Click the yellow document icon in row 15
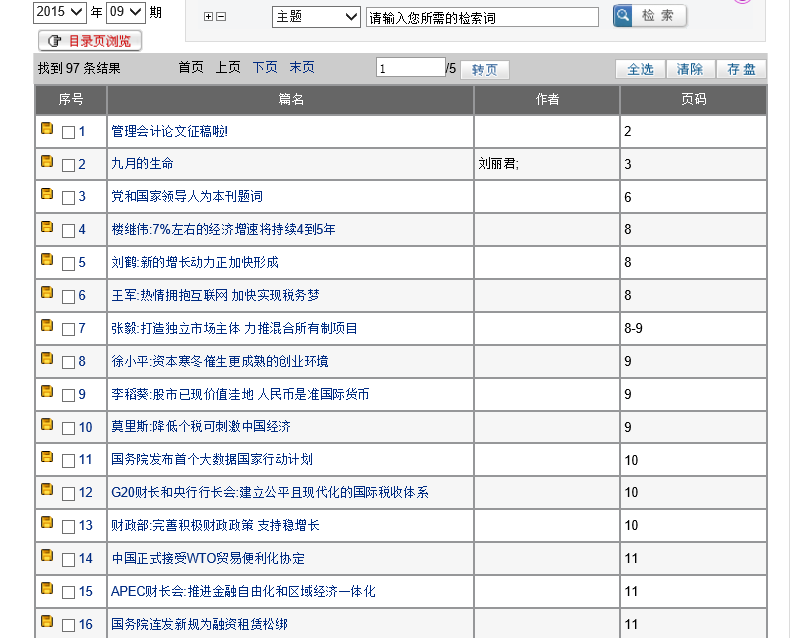Viewport: 793px width, 638px height. click(x=47, y=588)
